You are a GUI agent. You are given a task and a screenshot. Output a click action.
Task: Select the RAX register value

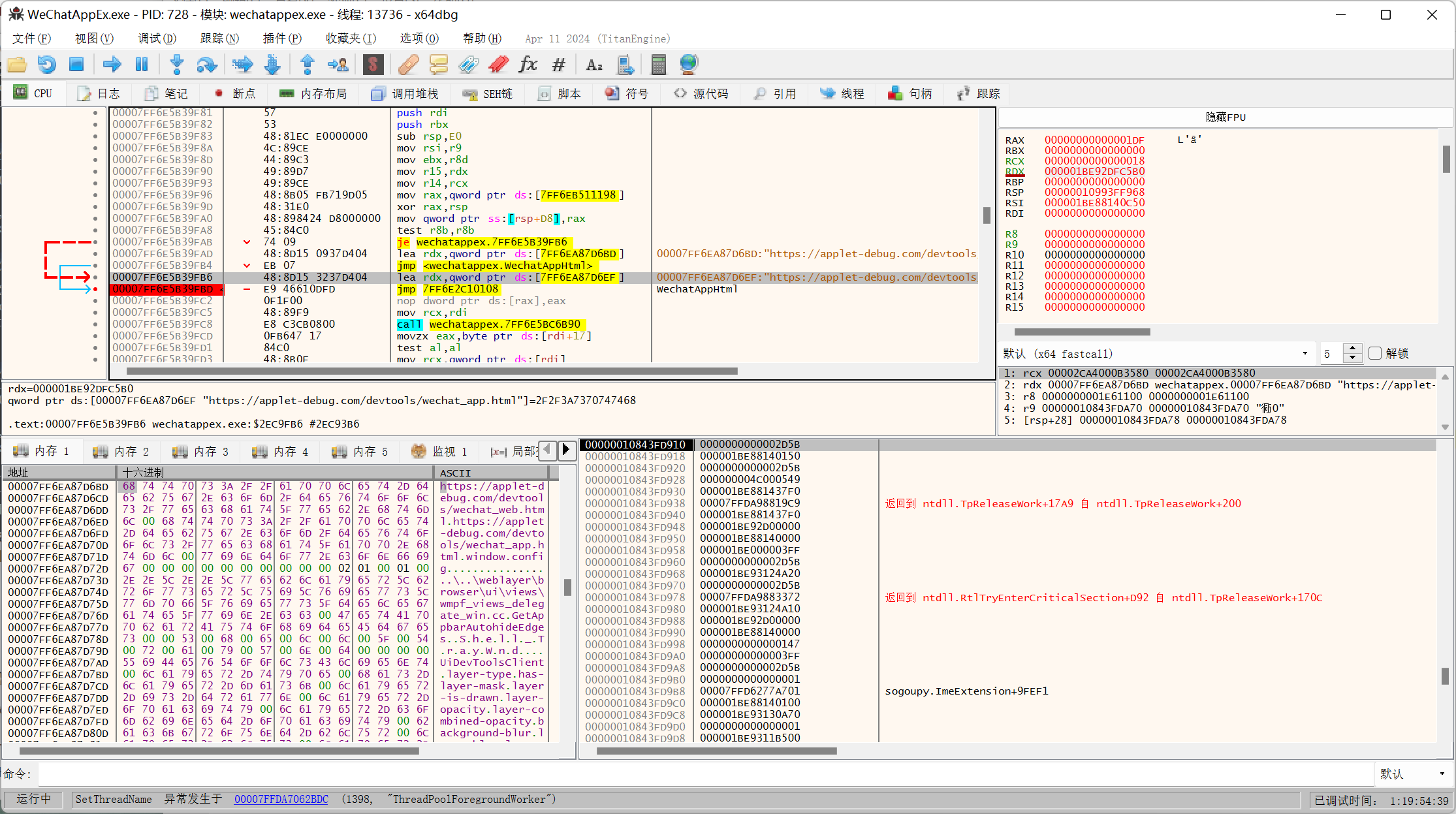click(x=1094, y=140)
